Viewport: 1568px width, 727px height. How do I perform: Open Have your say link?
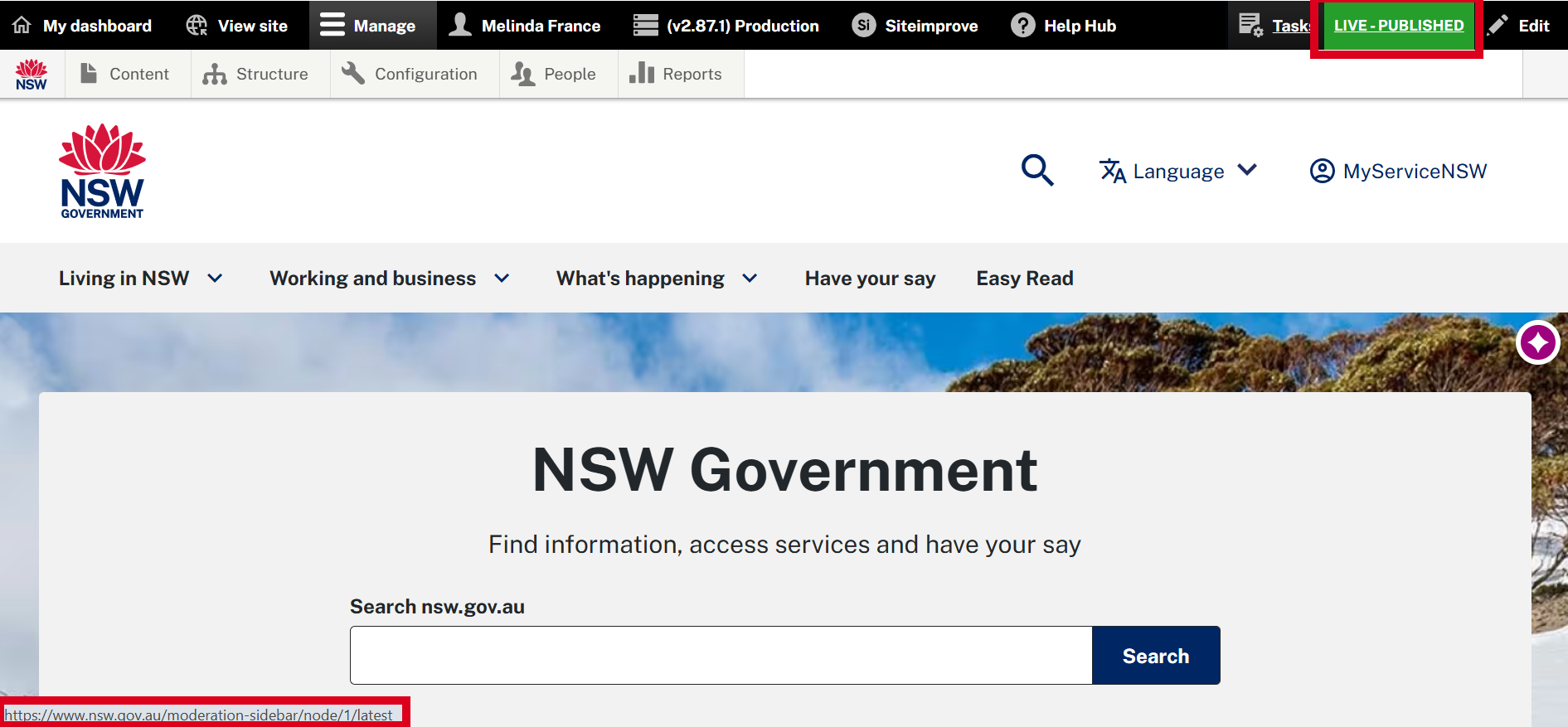[870, 279]
